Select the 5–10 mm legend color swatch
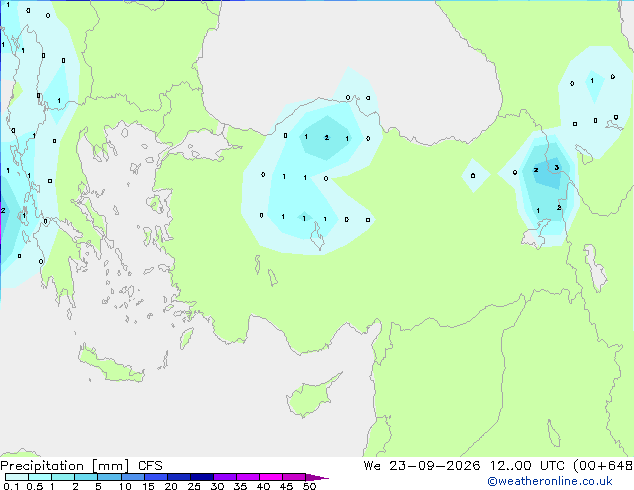The image size is (634, 490). pyautogui.click(x=109, y=477)
